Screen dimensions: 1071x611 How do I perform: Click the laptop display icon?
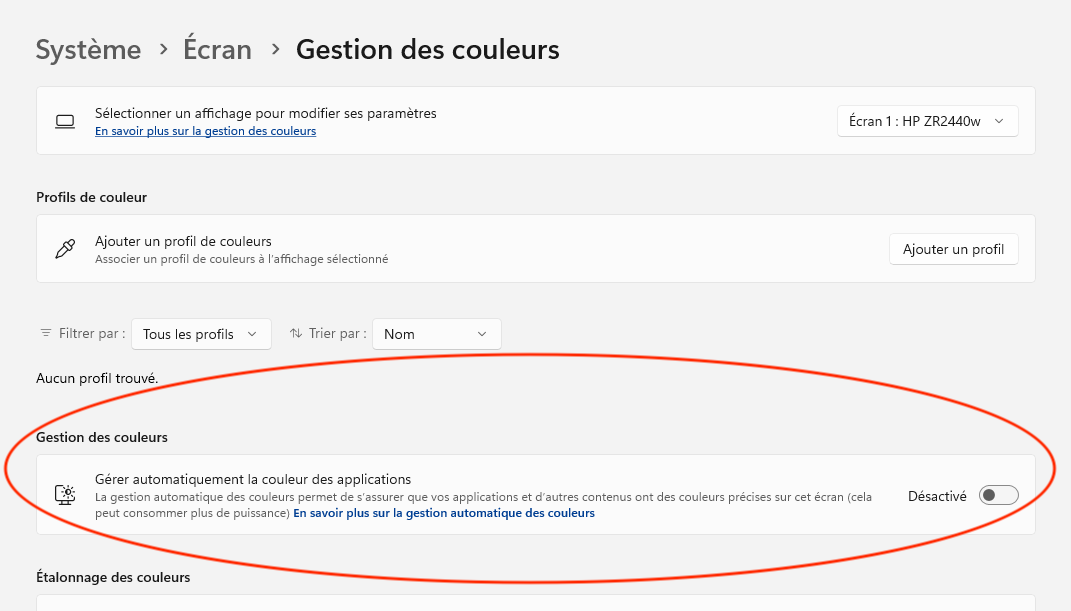pyautogui.click(x=65, y=122)
